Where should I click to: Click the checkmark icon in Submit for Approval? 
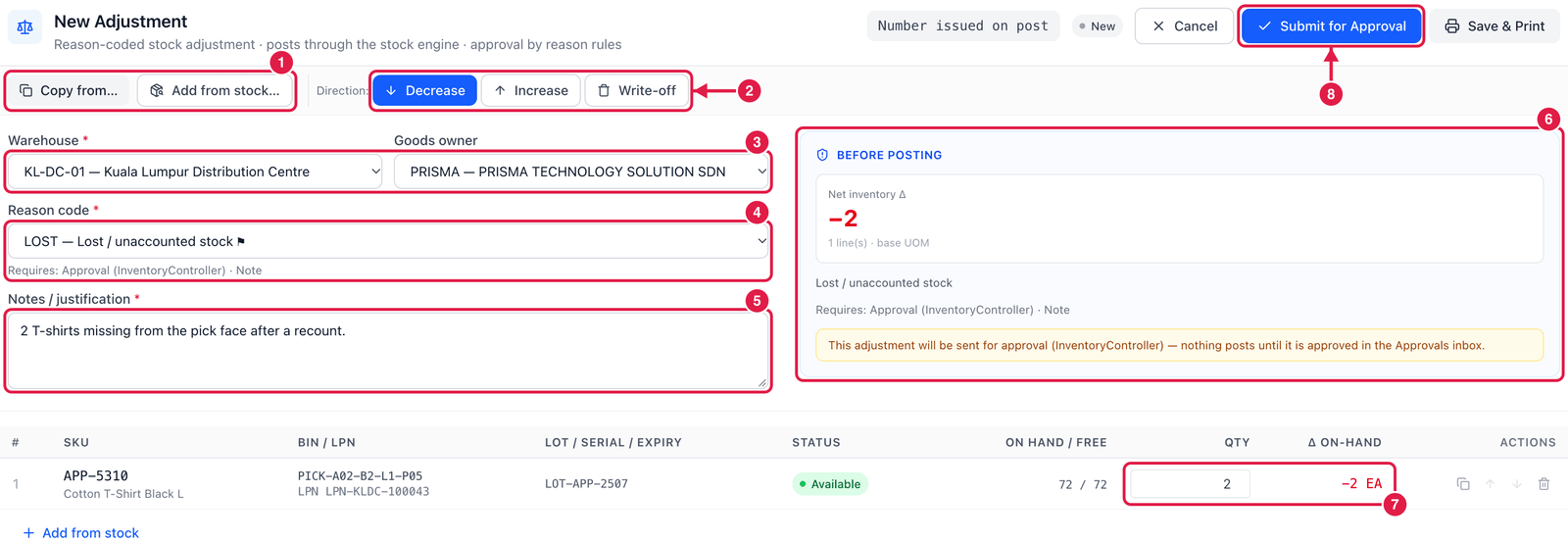point(1264,26)
